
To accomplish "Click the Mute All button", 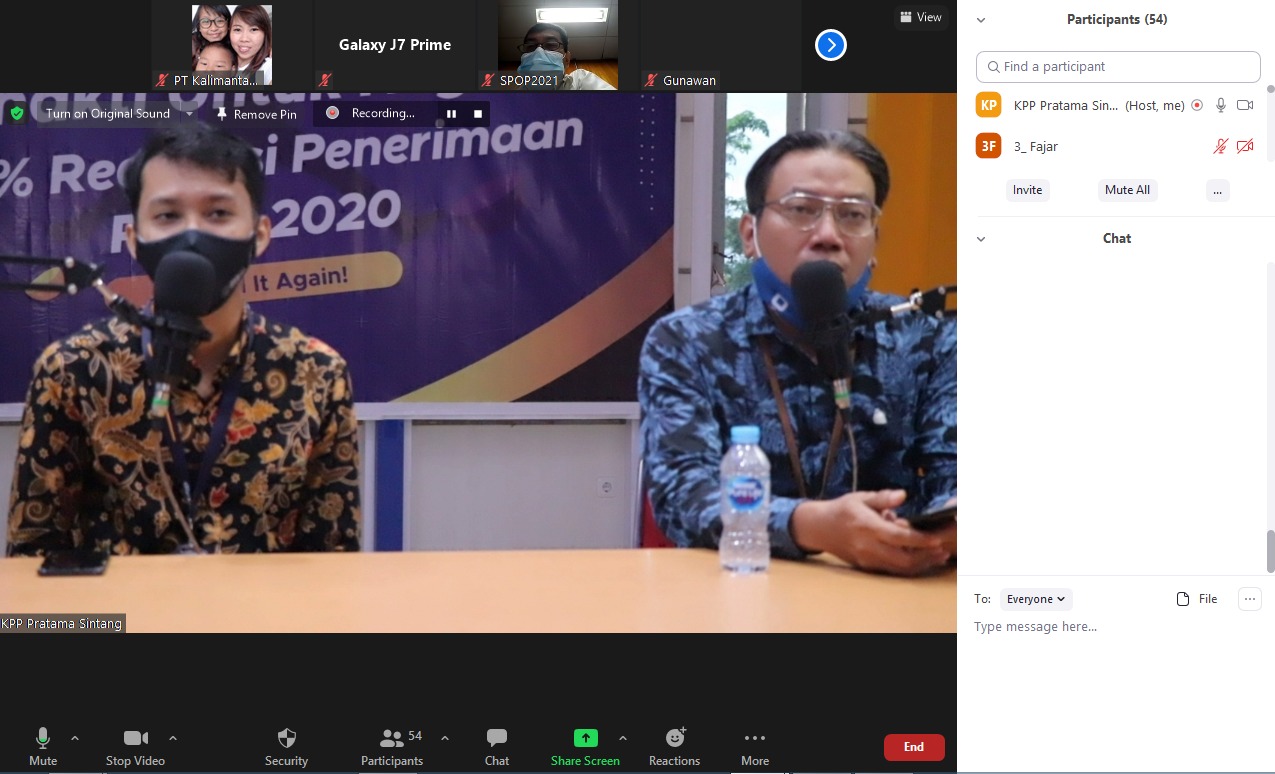I will point(1127,190).
